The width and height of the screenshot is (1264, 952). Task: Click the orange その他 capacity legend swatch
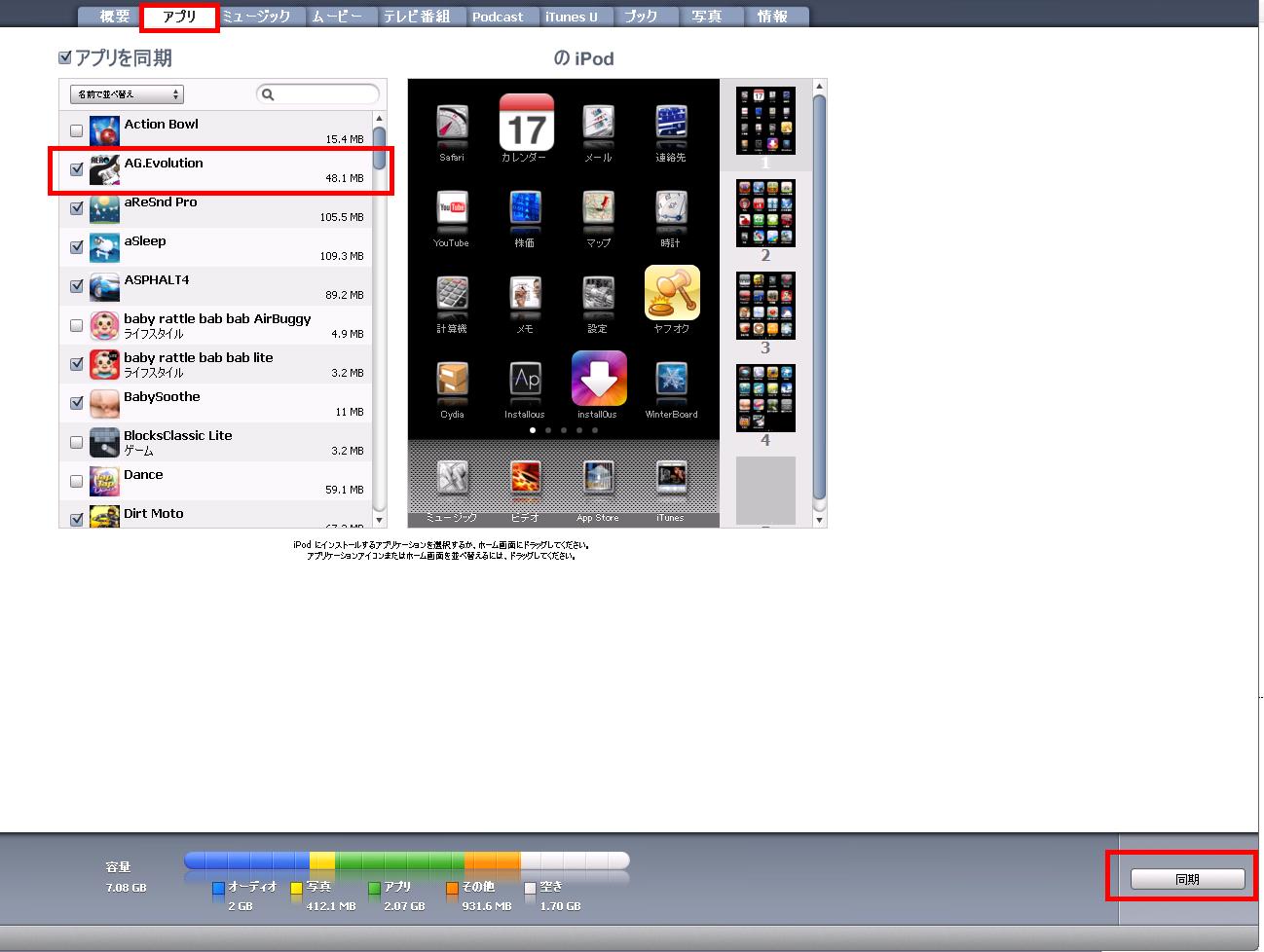click(453, 888)
